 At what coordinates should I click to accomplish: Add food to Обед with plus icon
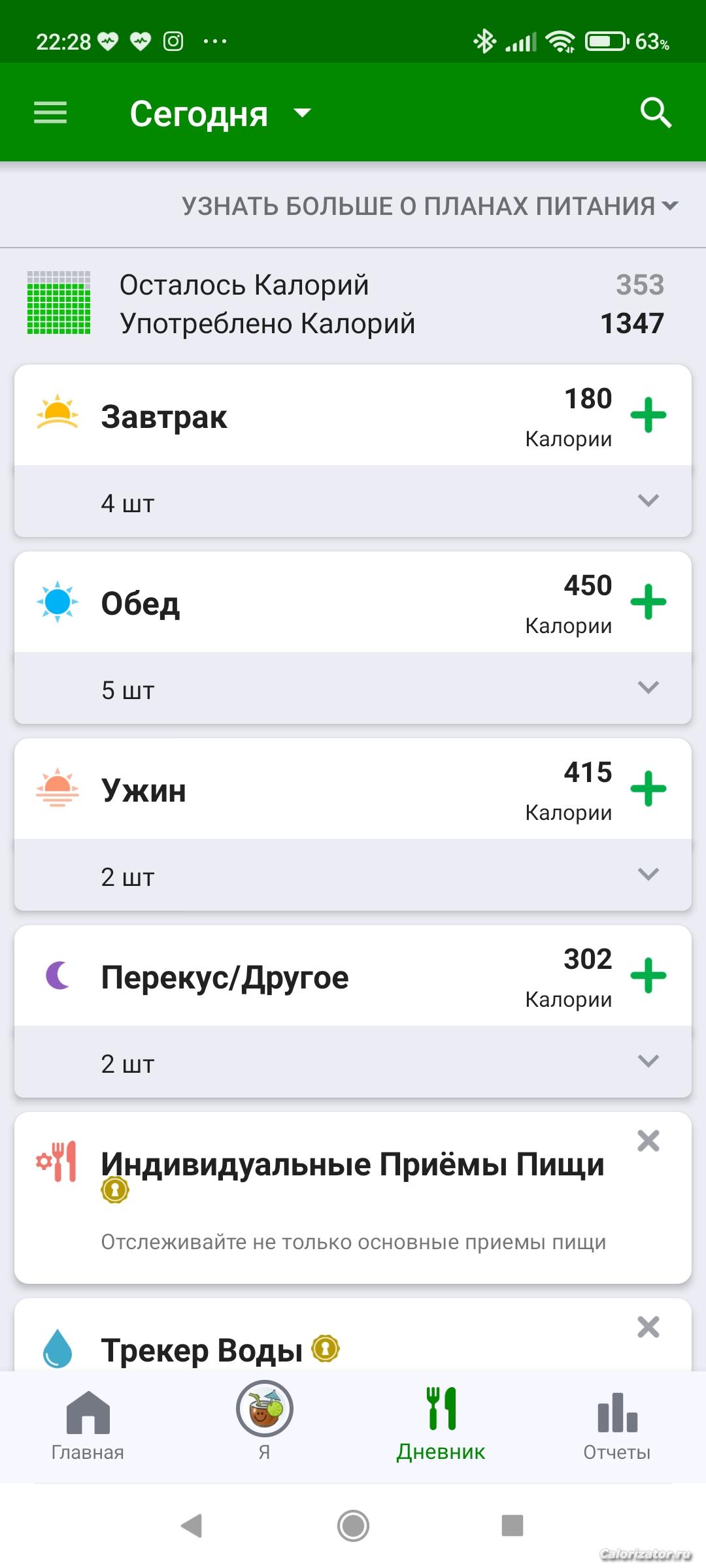(648, 602)
